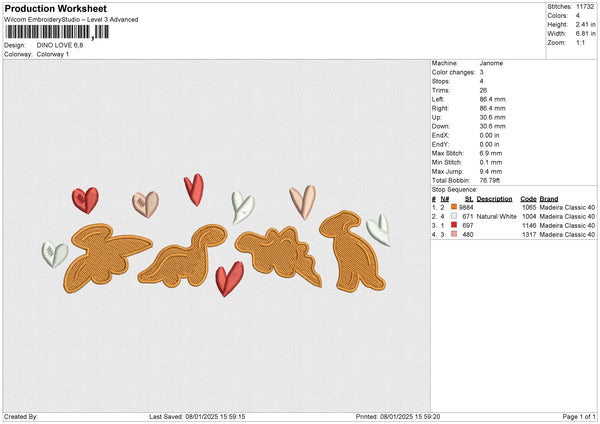Click the barcode under the header
600x424 pixels.
(57, 32)
